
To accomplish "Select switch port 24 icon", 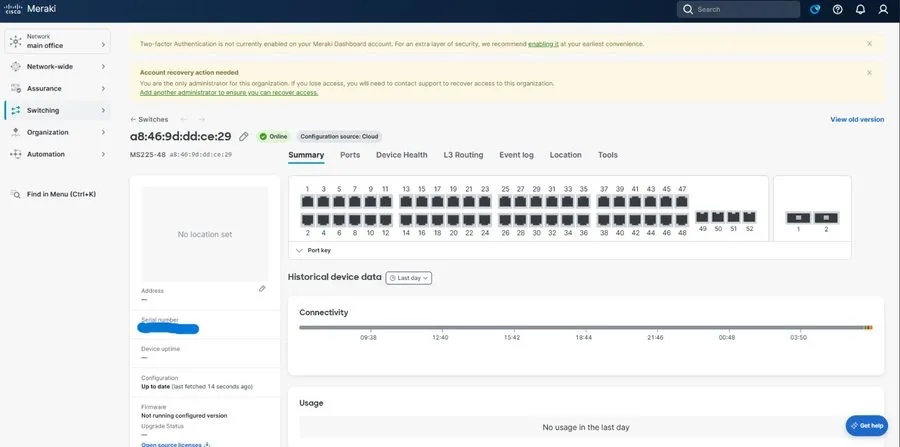I will pos(485,220).
